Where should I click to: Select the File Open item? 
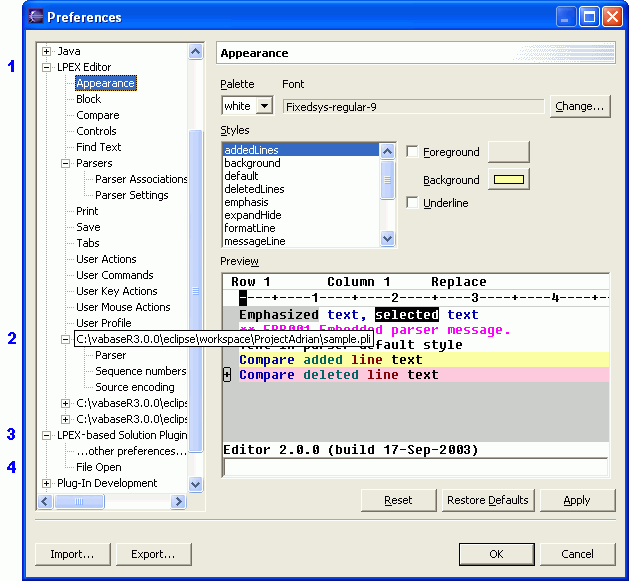pyautogui.click(x=99, y=467)
